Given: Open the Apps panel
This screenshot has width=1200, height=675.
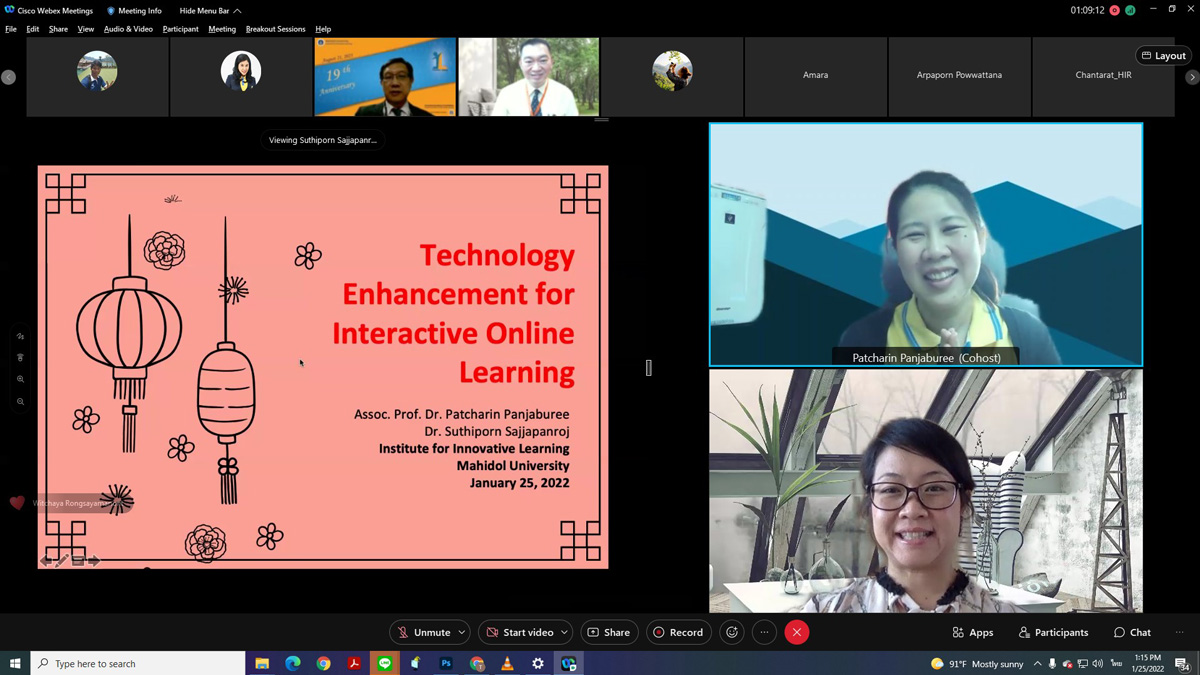Looking at the screenshot, I should click(973, 632).
